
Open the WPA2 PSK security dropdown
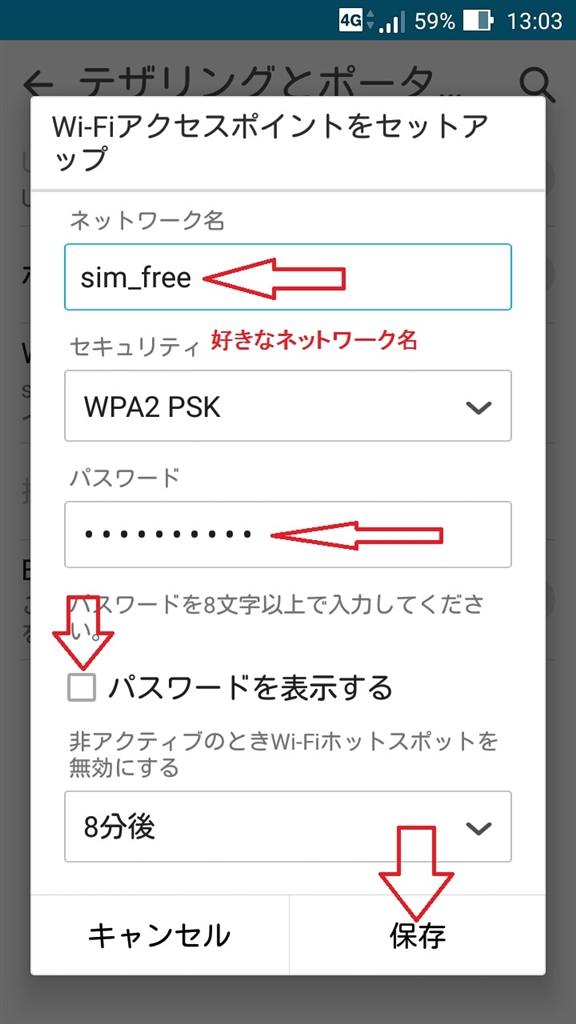(288, 406)
